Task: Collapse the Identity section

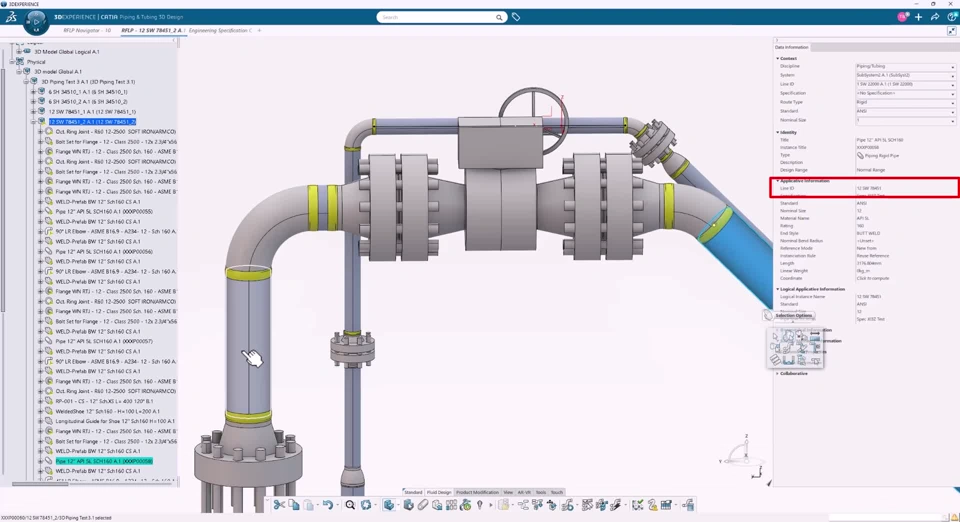Action: 778,132
